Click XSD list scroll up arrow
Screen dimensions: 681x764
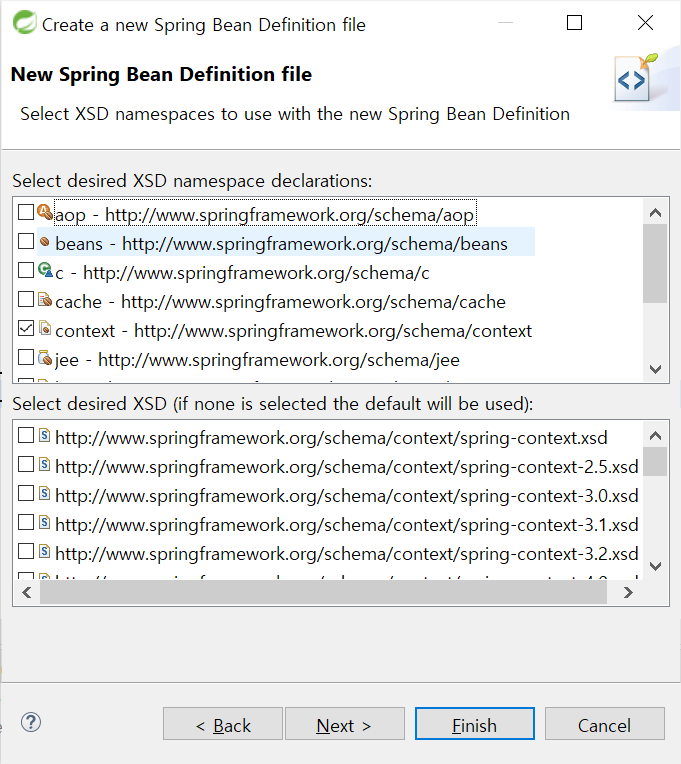[x=655, y=436]
